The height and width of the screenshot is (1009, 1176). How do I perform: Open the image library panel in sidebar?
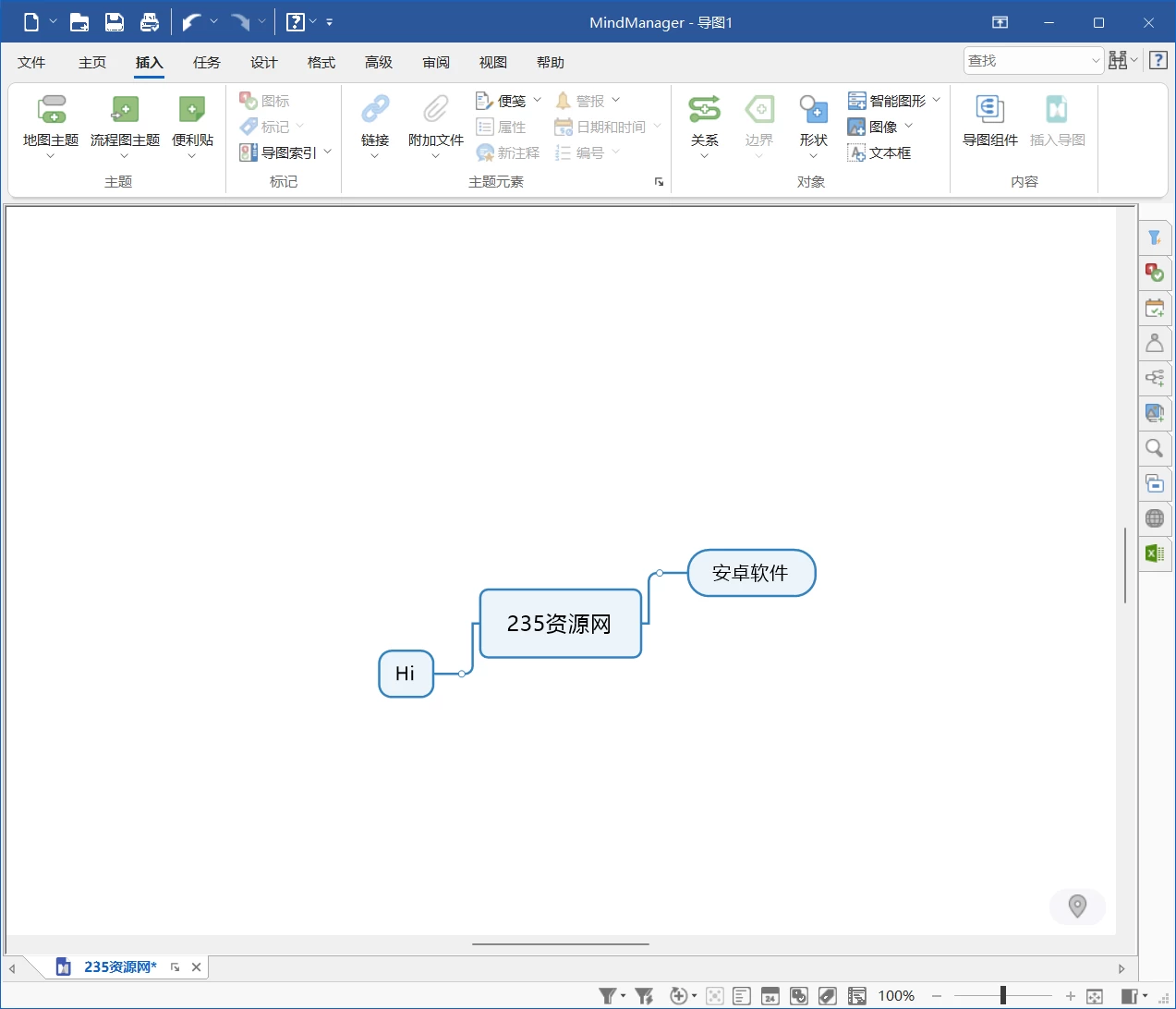pyautogui.click(x=1155, y=413)
